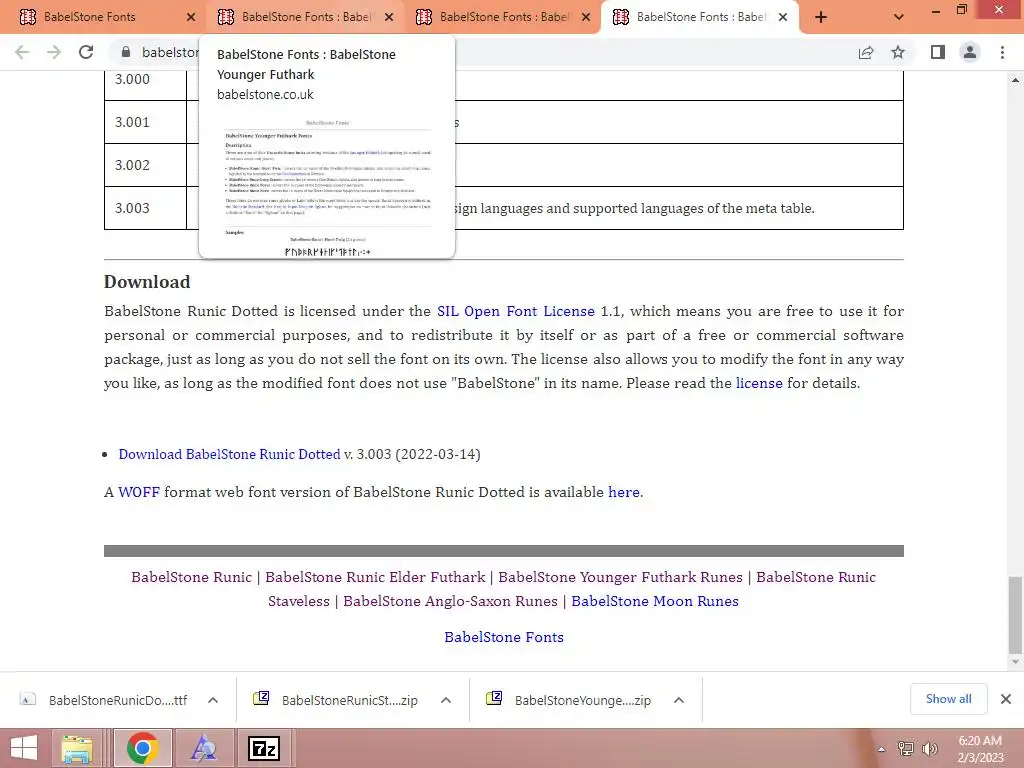
Task: Show hidden system tray icons
Action: click(x=882, y=749)
